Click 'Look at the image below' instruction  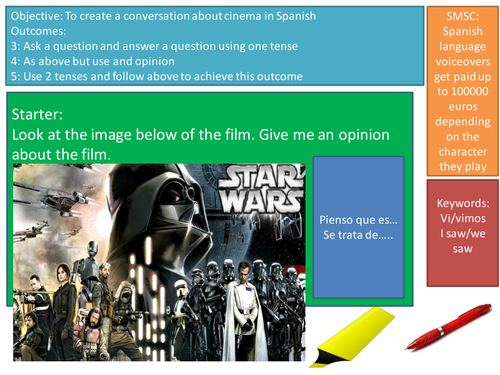pyautogui.click(x=201, y=144)
